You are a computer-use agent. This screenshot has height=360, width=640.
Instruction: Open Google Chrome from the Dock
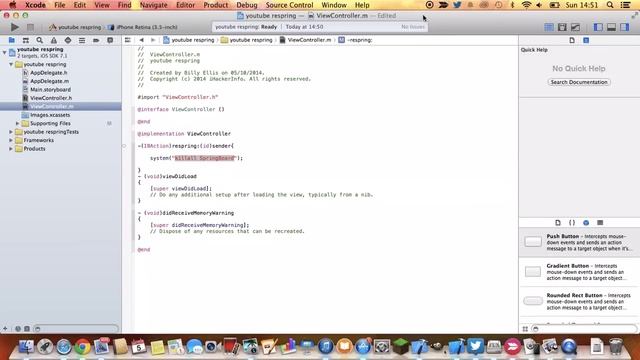82,347
